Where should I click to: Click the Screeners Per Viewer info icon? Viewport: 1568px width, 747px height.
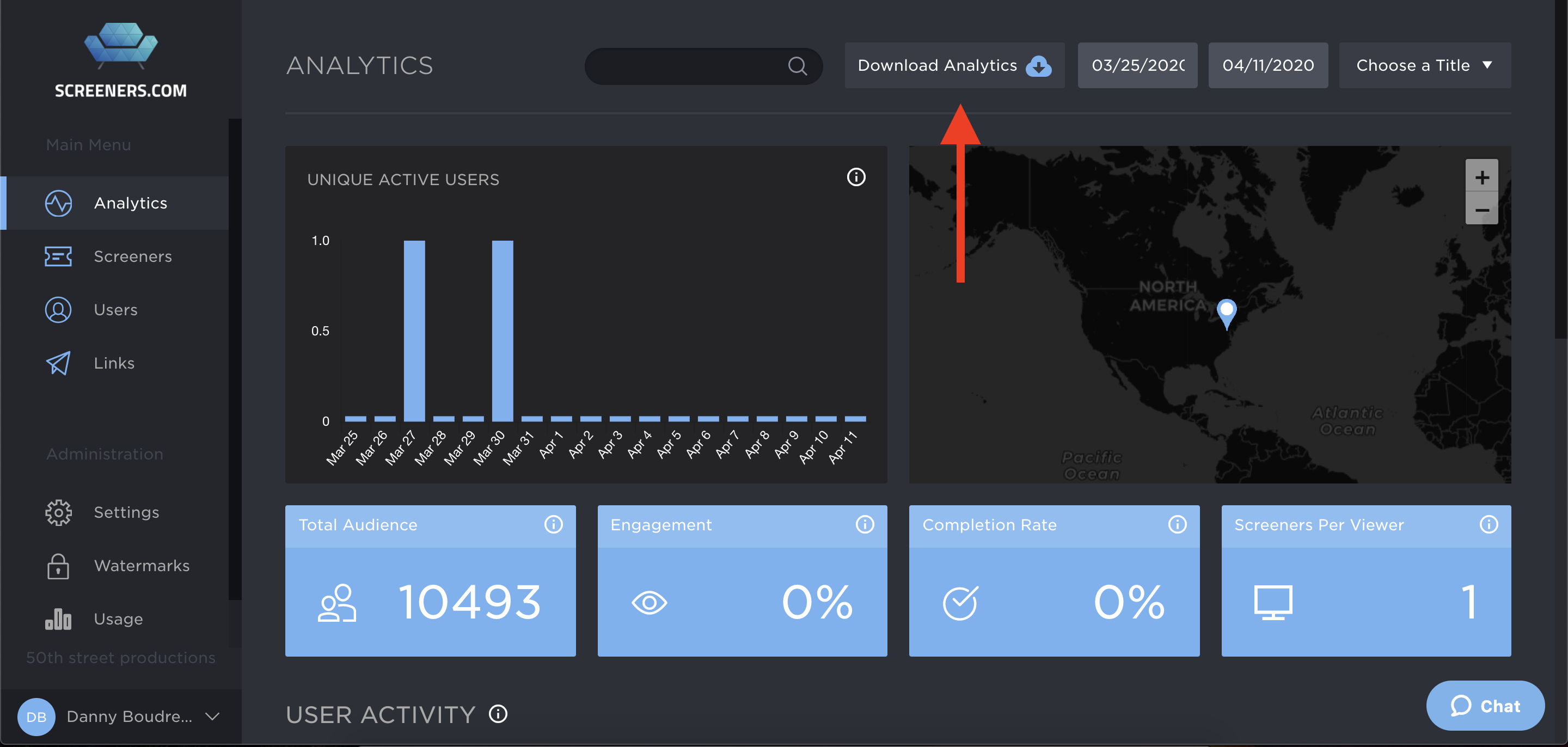[1489, 524]
